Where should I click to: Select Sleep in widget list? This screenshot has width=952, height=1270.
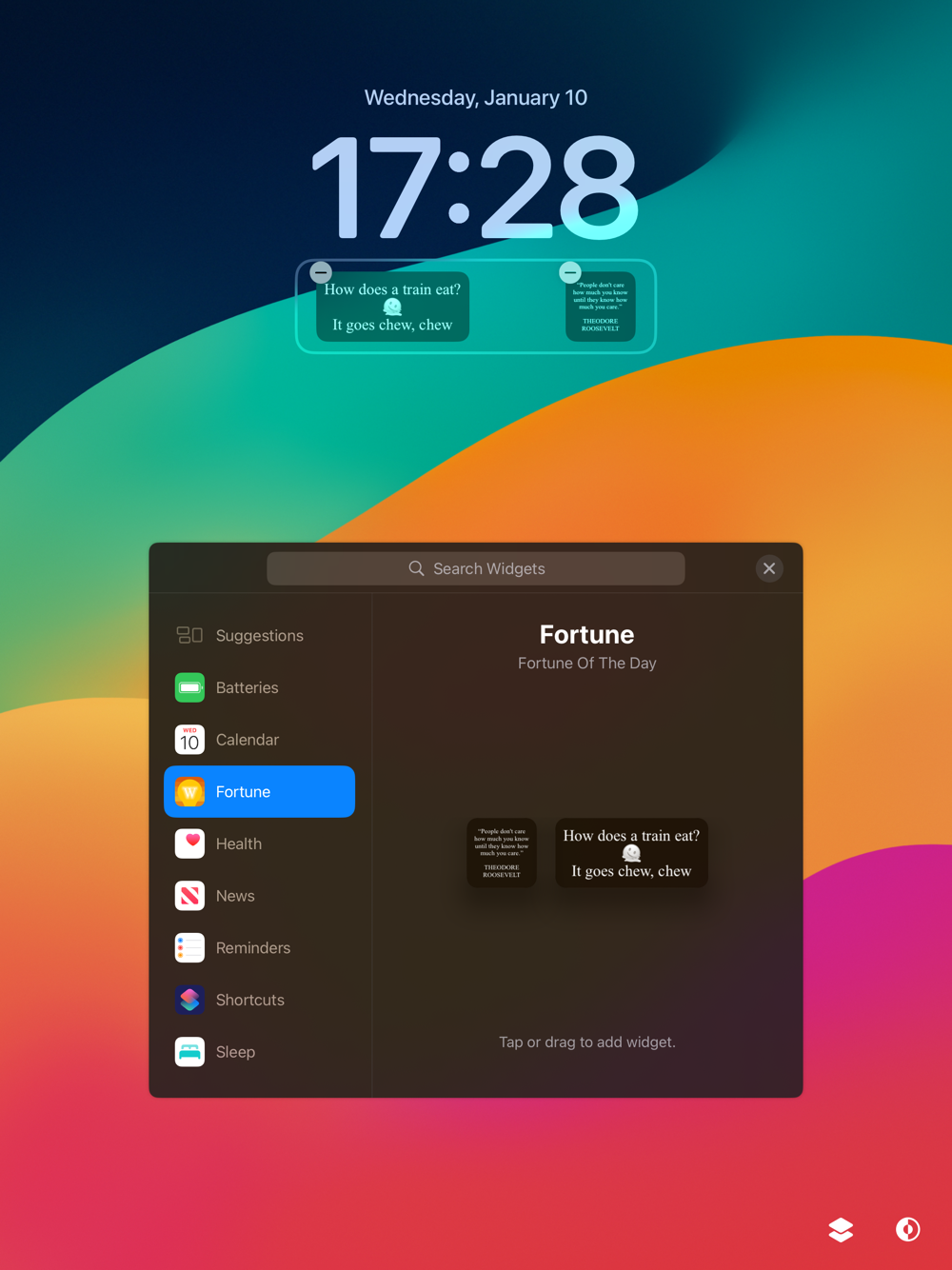259,1052
